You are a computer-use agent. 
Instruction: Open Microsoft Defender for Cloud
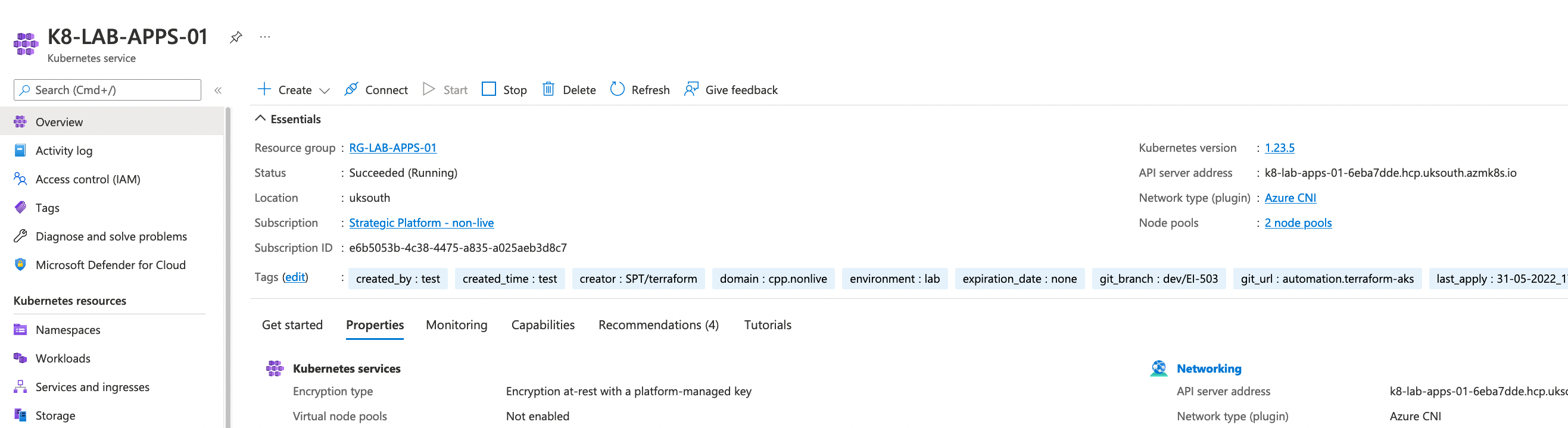(x=112, y=265)
